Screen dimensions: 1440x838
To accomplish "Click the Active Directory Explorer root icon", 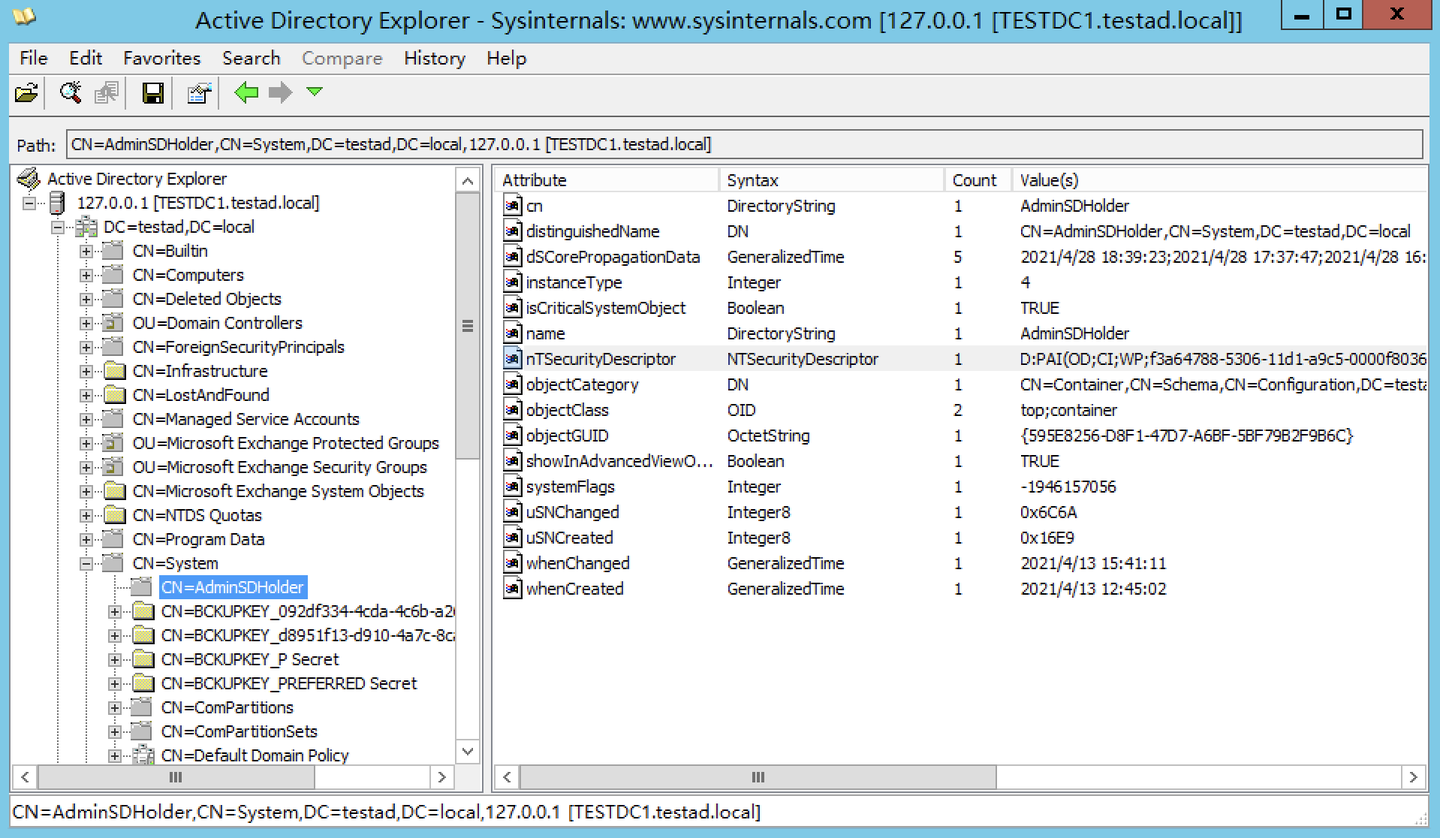I will click(29, 179).
